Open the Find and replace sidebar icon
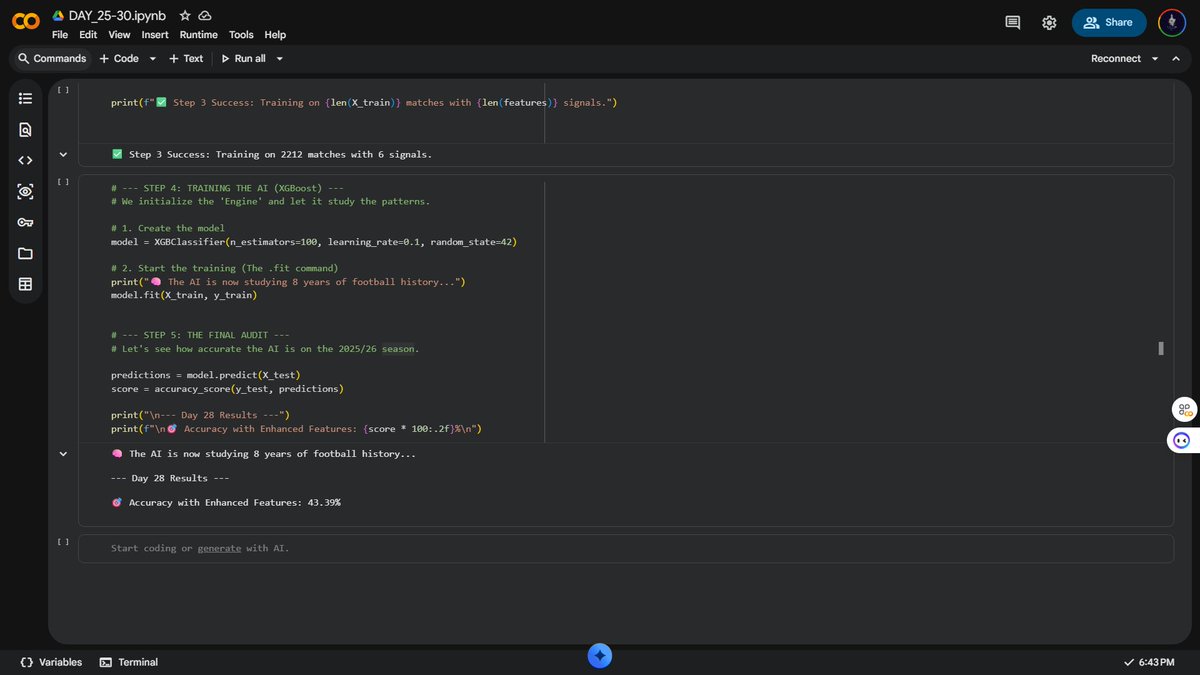The image size is (1200, 675). [x=25, y=129]
